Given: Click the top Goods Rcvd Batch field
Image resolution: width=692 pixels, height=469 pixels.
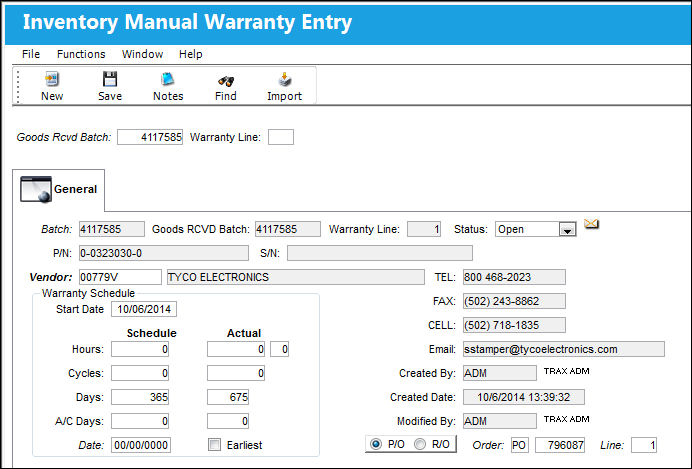Looking at the screenshot, I should click(150, 137).
